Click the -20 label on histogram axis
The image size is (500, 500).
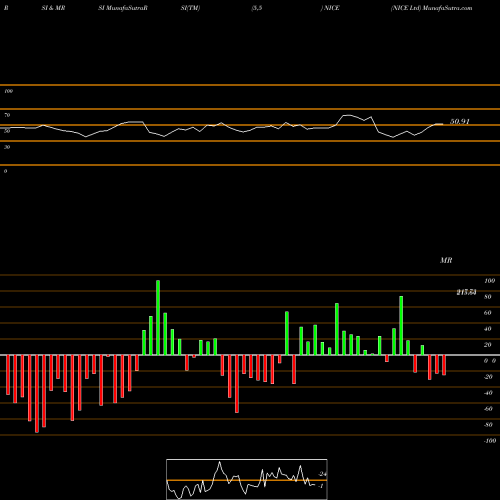(x=488, y=377)
